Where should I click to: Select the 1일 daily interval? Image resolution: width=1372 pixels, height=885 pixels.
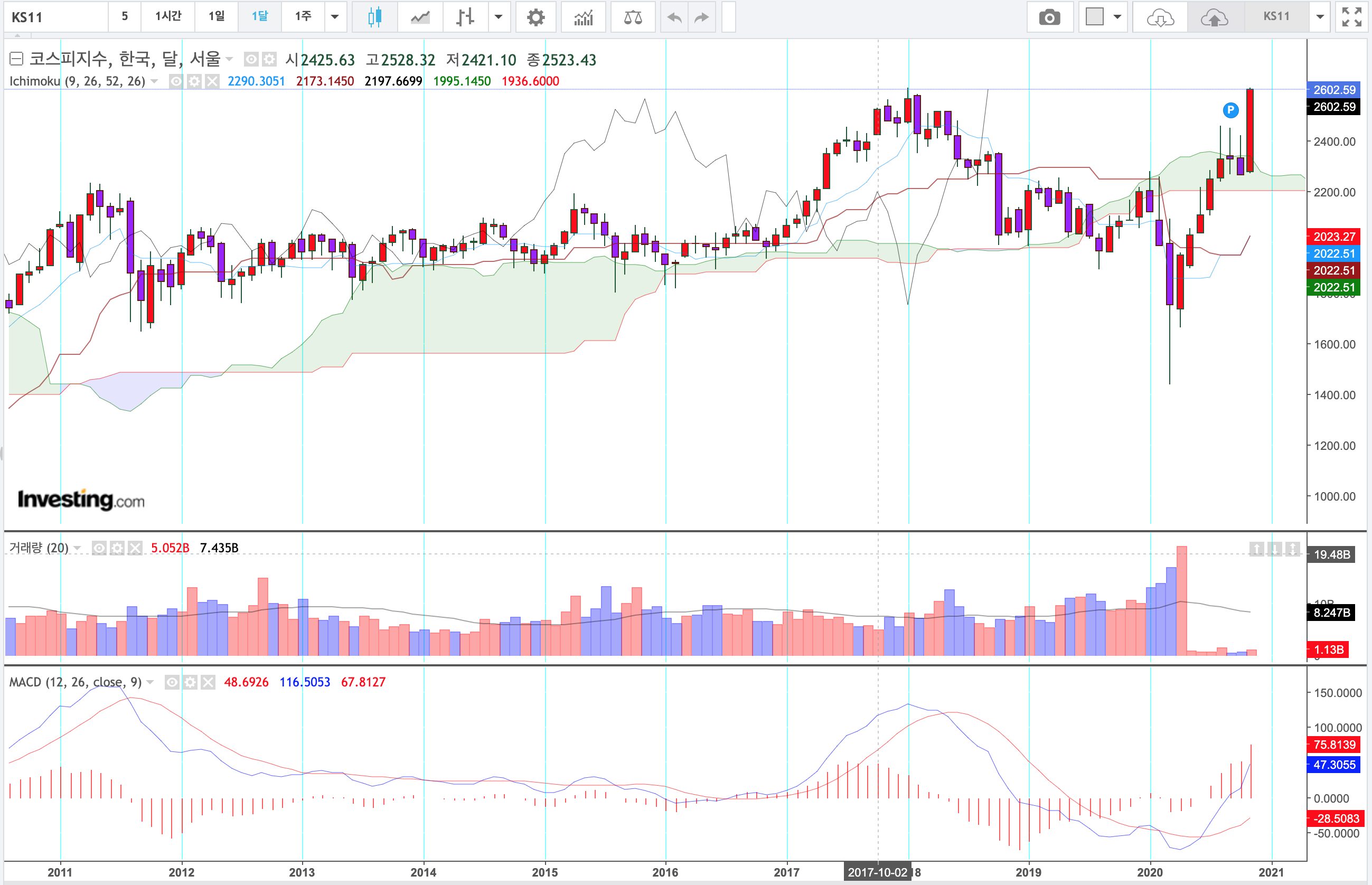click(216, 16)
